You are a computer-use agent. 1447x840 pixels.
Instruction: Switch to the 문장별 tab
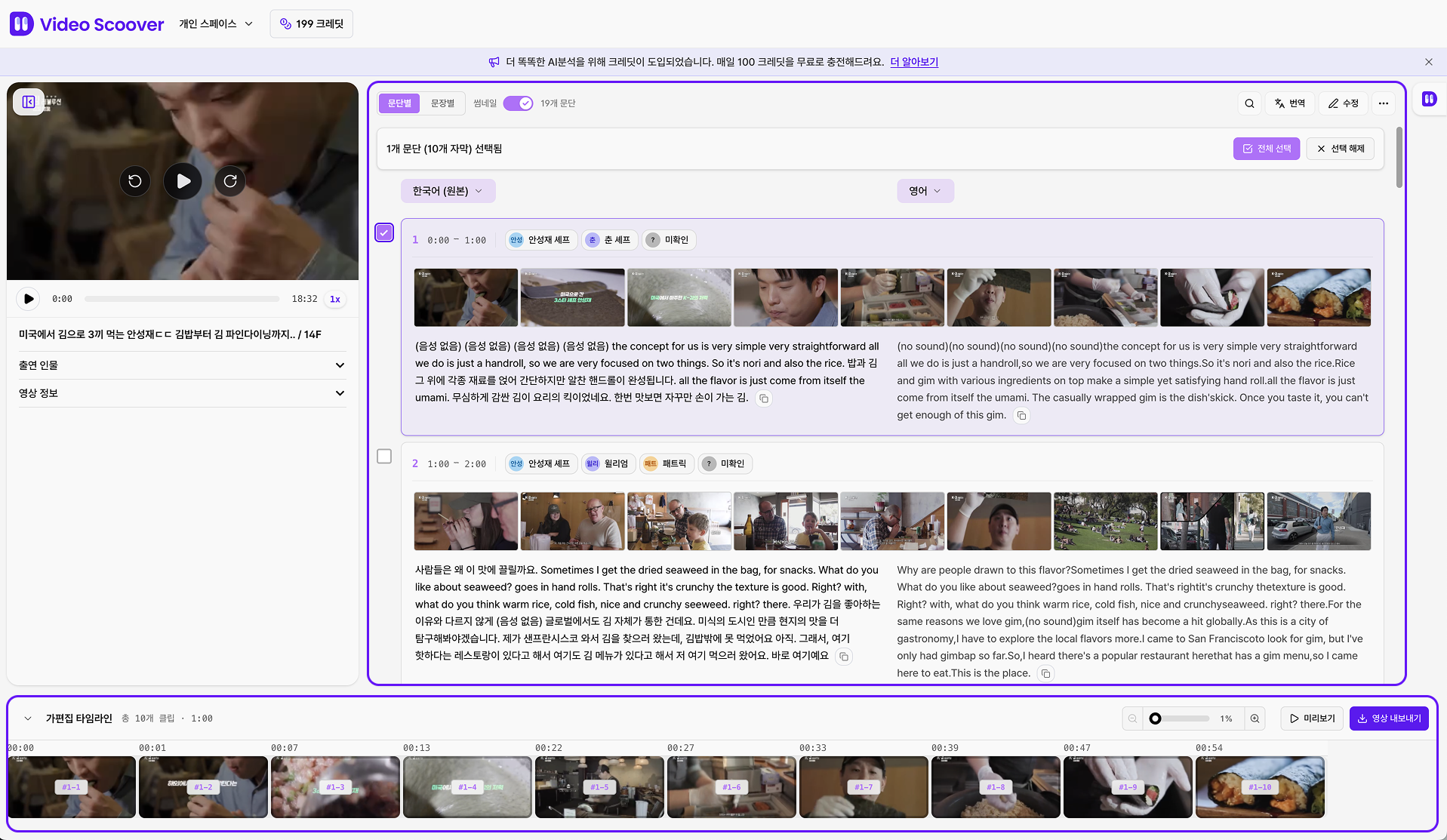pos(442,103)
